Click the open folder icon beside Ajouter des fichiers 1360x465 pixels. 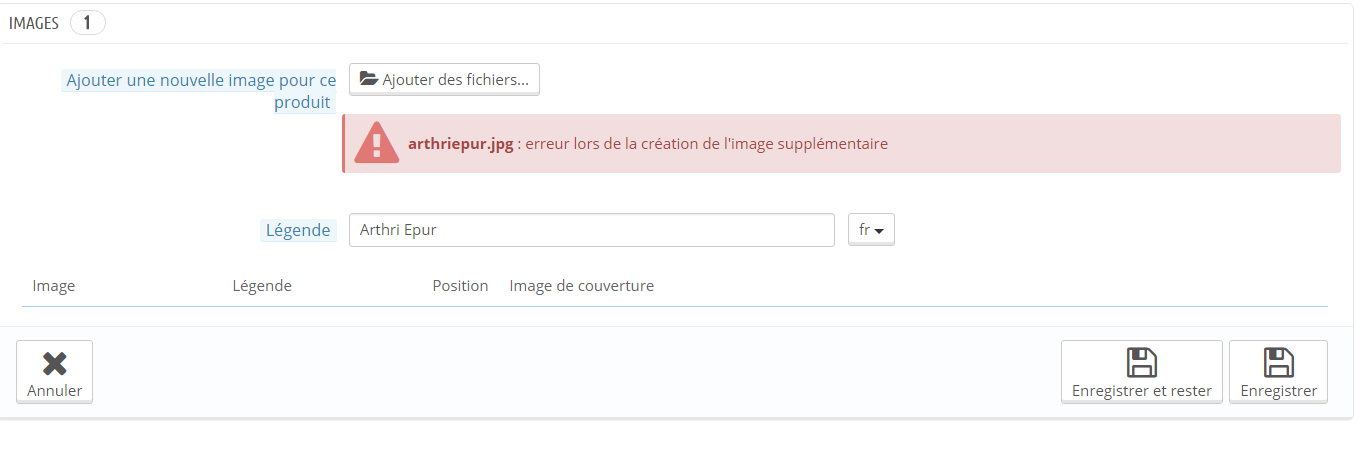tap(369, 79)
